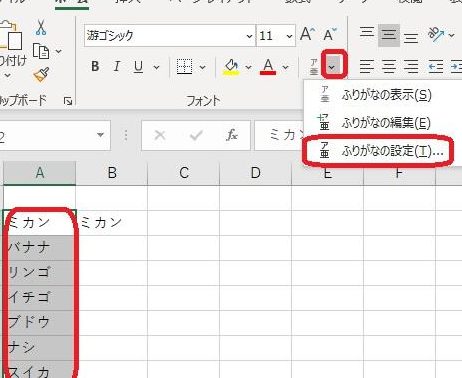
Task: Select column A header
Action: [40, 173]
